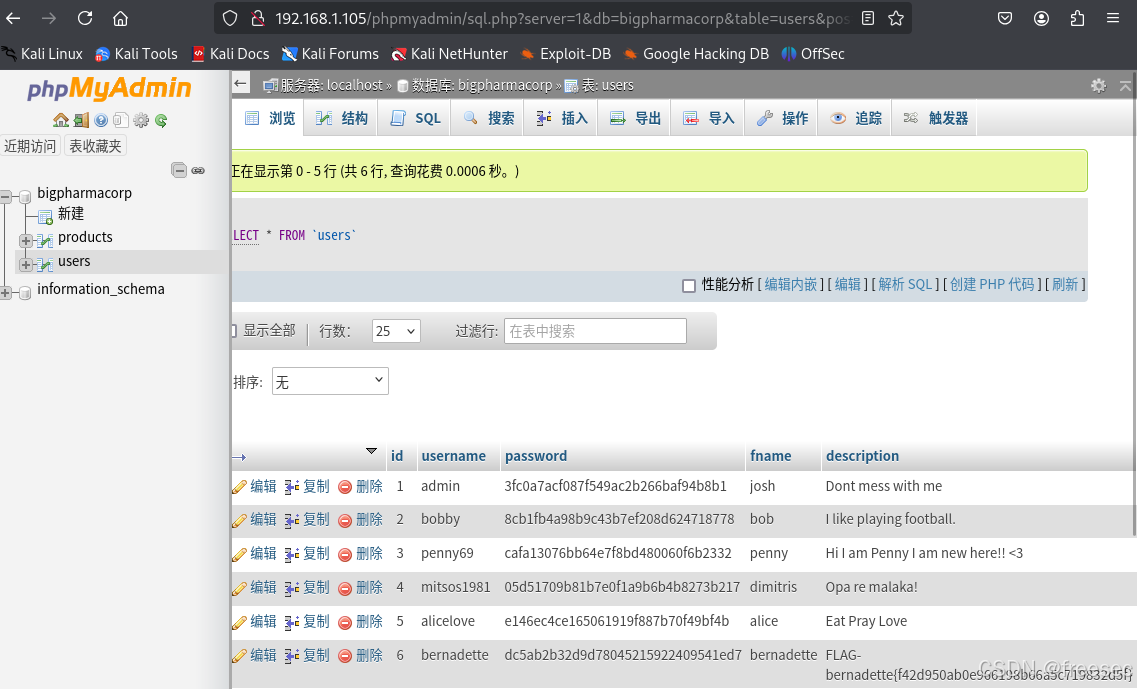The width and height of the screenshot is (1137, 689).
Task: Open the products table structure icon
Action: point(45,239)
